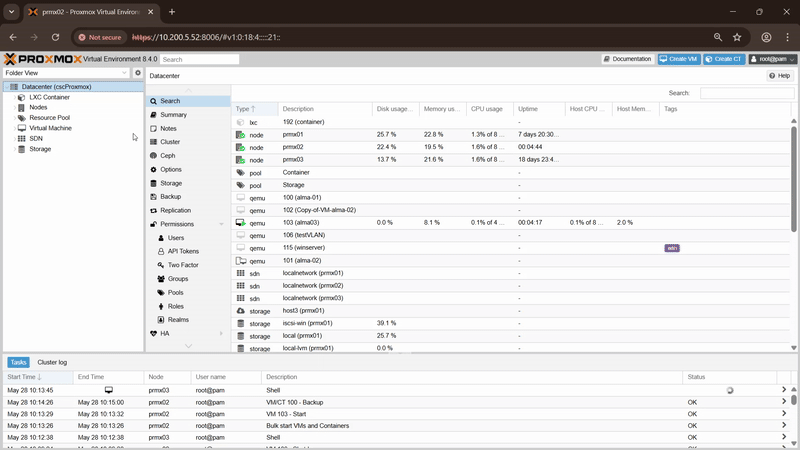Click the Create VM button
Image resolution: width=800 pixels, height=450 pixels.
coord(679,59)
